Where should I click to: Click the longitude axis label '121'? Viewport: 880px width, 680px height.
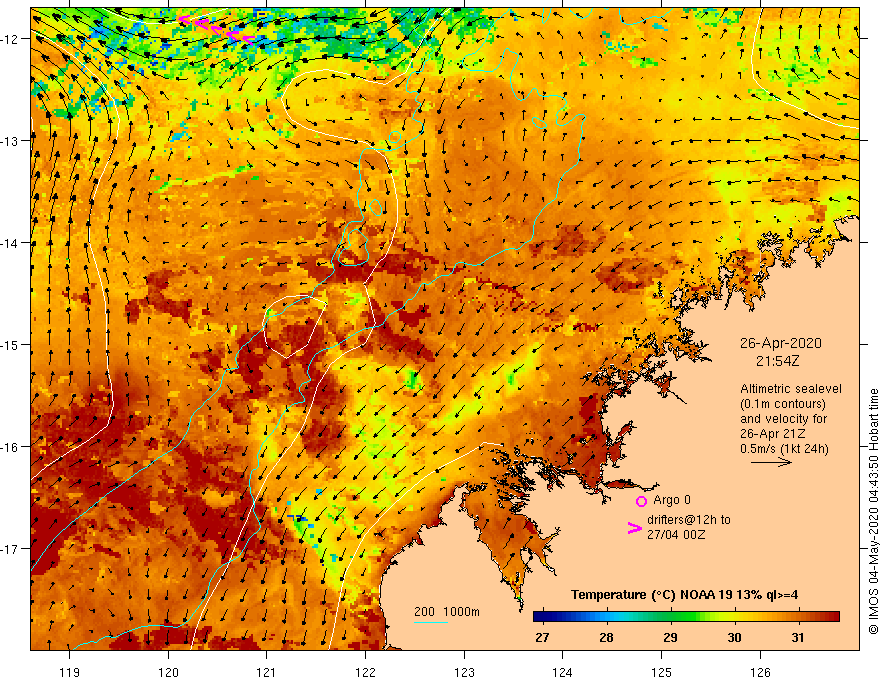(x=267, y=672)
